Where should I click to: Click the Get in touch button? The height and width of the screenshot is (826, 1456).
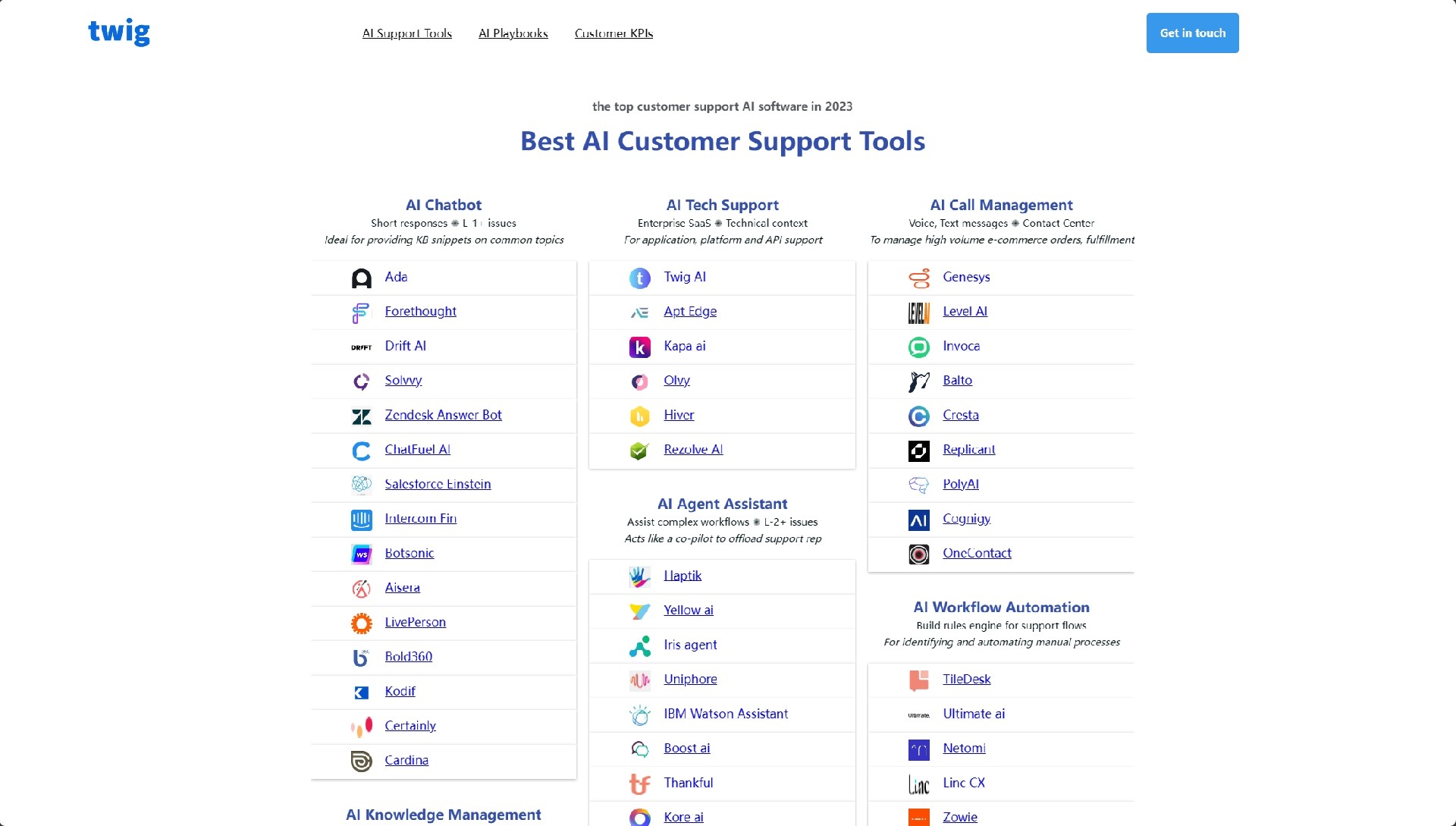(1192, 33)
